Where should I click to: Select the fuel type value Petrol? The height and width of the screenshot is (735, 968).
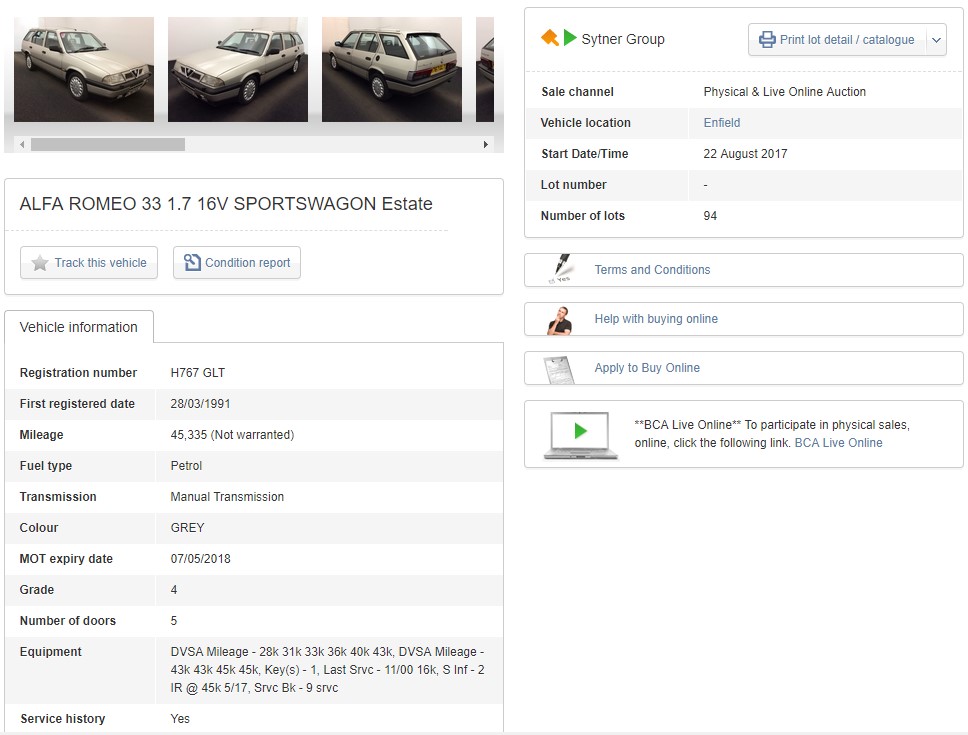pos(186,466)
